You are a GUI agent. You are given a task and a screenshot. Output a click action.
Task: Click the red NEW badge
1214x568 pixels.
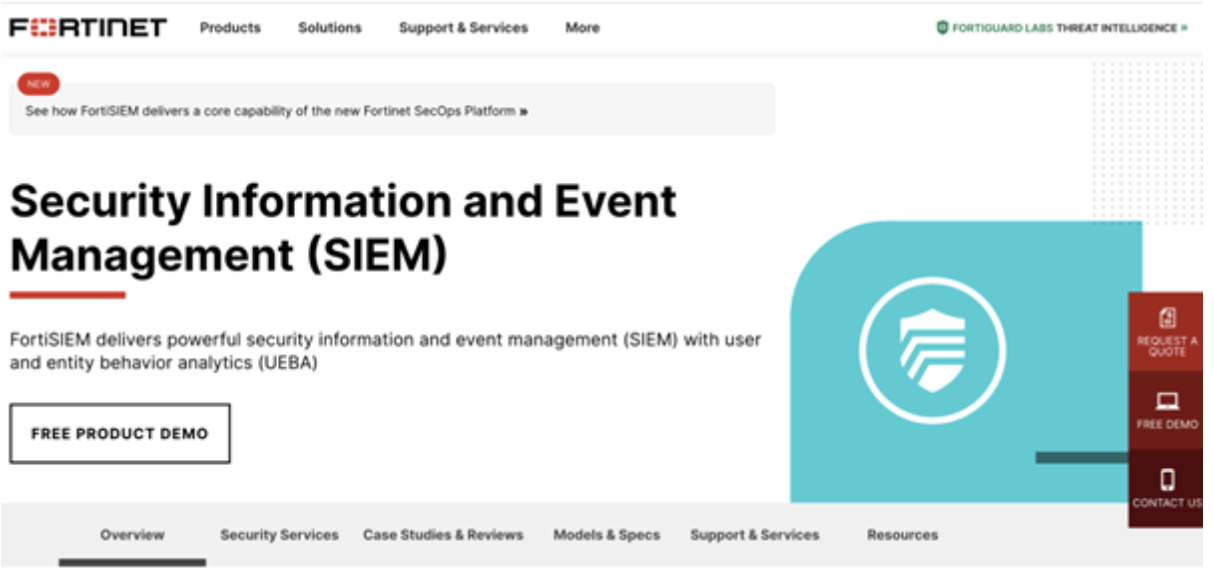coord(38,85)
